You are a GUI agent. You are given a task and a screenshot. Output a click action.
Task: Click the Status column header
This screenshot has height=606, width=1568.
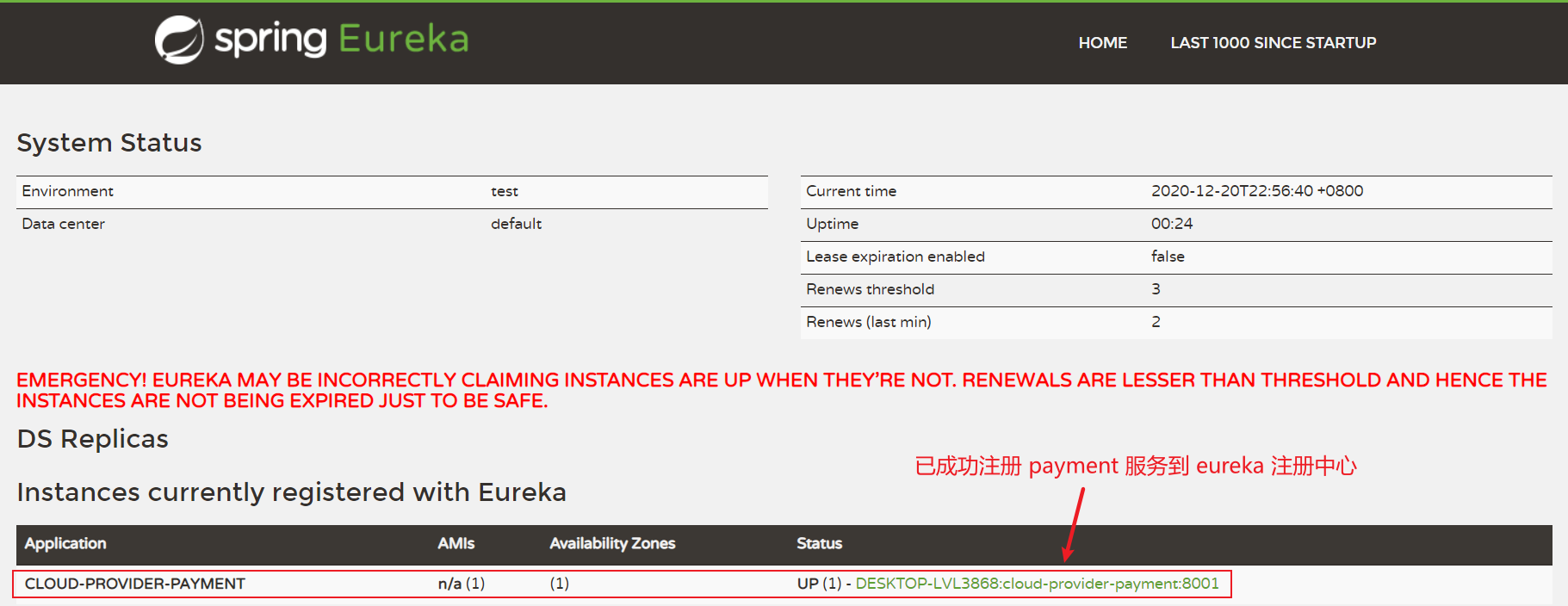819,544
